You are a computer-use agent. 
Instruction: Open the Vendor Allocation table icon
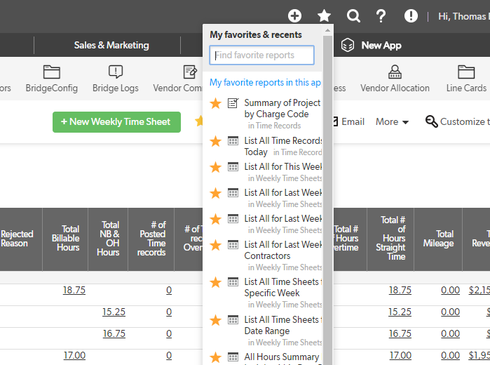(x=395, y=72)
